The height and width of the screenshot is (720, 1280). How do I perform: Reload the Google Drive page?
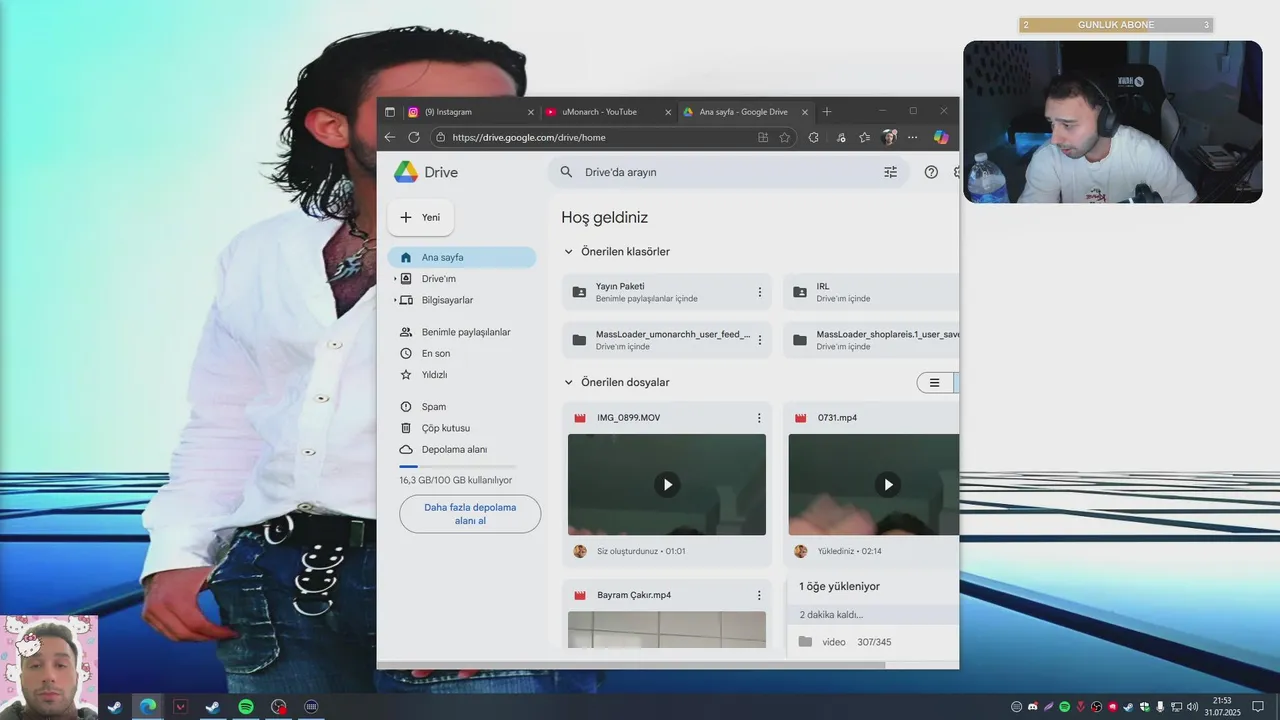coord(414,137)
